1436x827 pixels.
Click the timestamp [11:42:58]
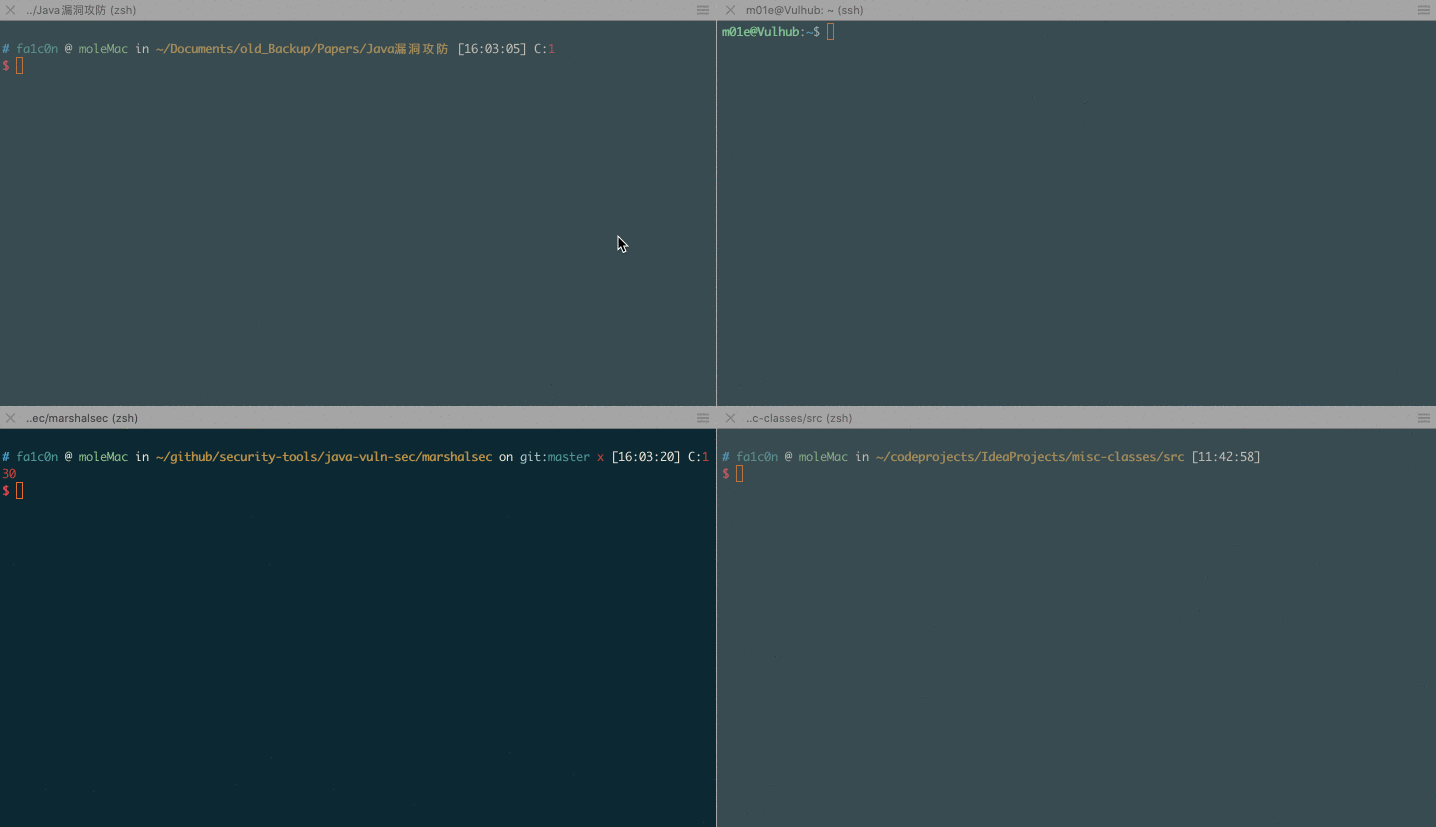[x=1226, y=457]
